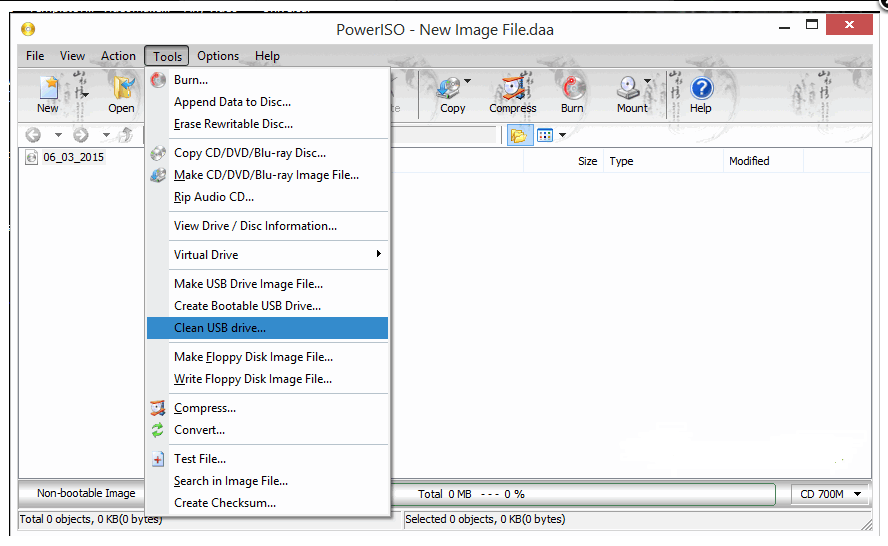Open the Back history dropdown arrow
Viewport: 888px width, 546px height.
coord(58,135)
